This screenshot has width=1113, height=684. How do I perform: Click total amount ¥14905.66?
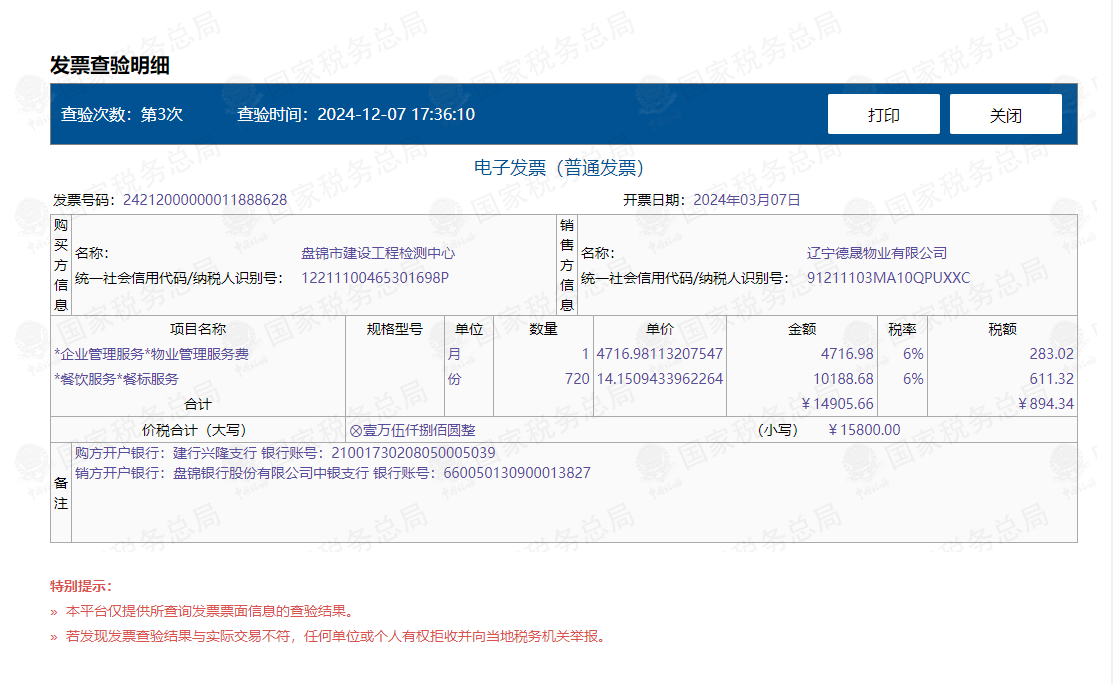tap(838, 404)
